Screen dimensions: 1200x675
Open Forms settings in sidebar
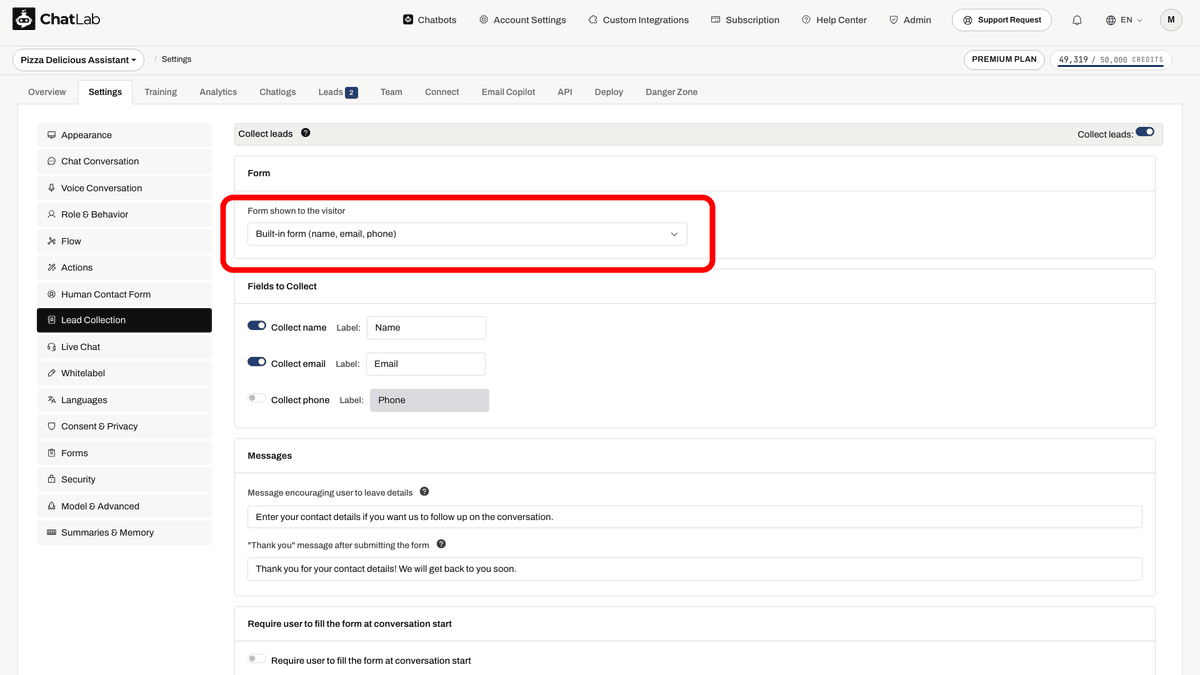pos(124,453)
